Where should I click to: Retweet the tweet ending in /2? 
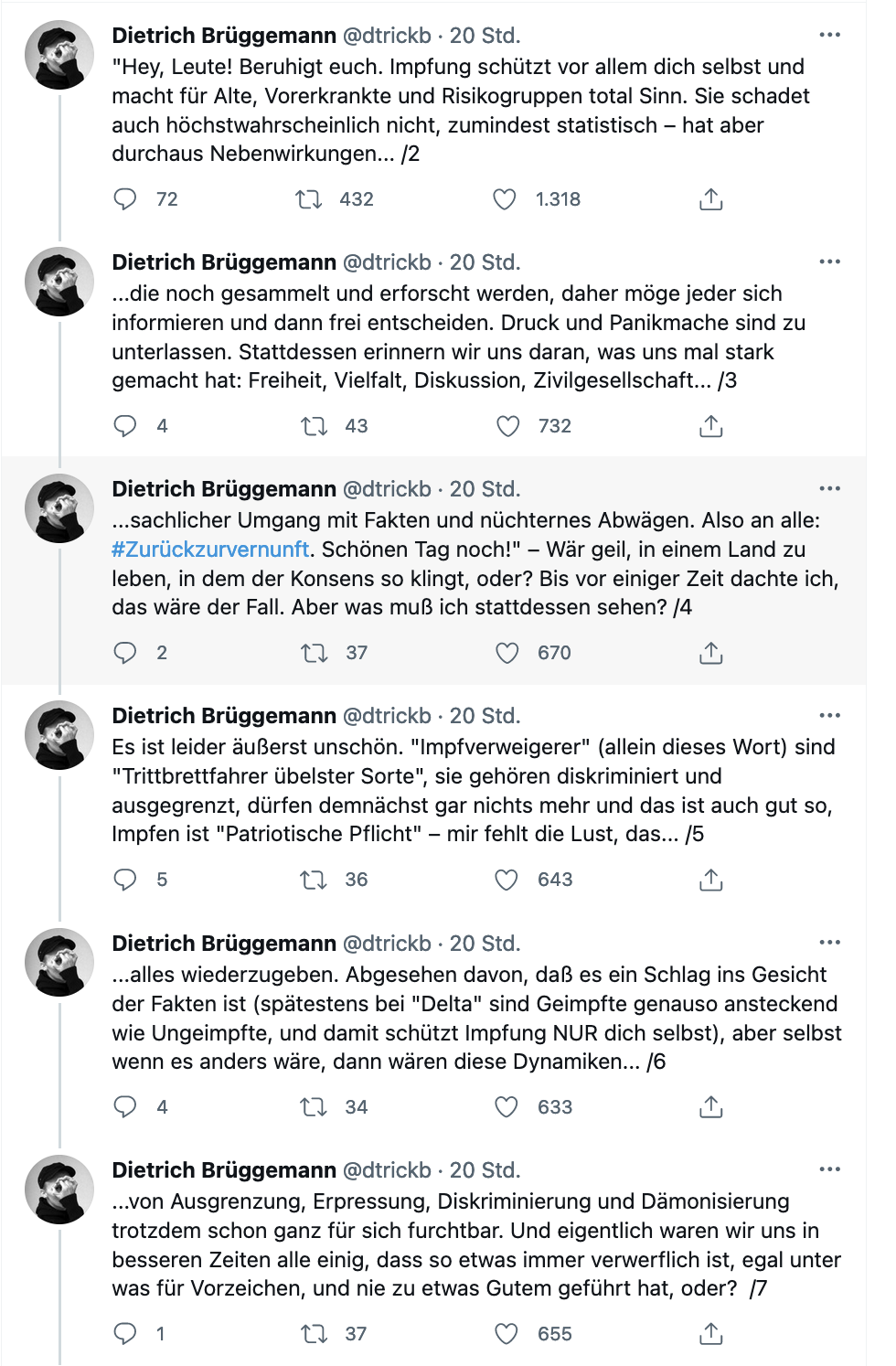pos(308,199)
